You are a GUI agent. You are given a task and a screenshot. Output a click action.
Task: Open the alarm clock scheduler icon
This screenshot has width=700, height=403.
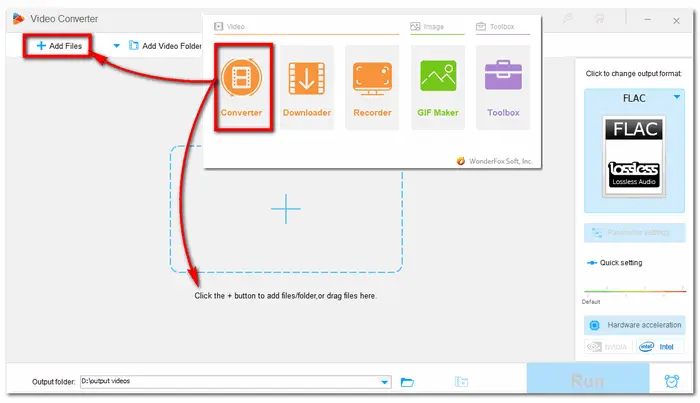[671, 381]
